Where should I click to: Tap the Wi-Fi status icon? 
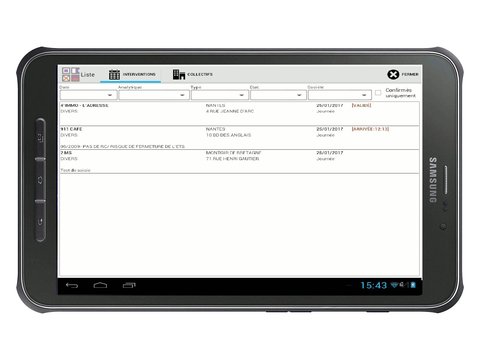coord(394,285)
